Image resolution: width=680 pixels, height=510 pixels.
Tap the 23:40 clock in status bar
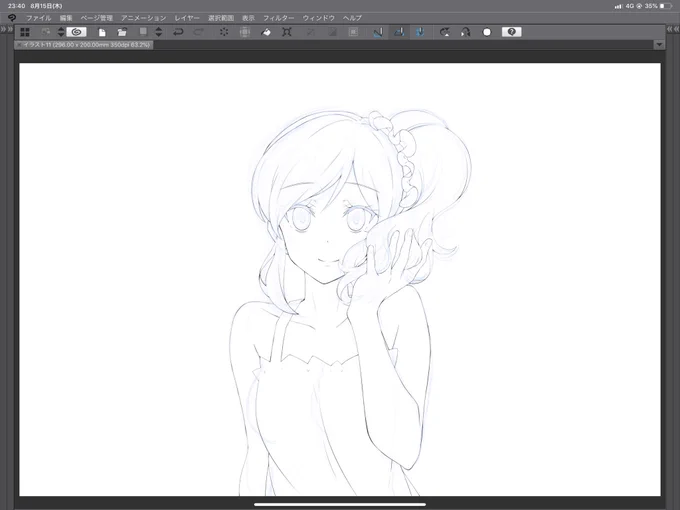(x=16, y=6)
